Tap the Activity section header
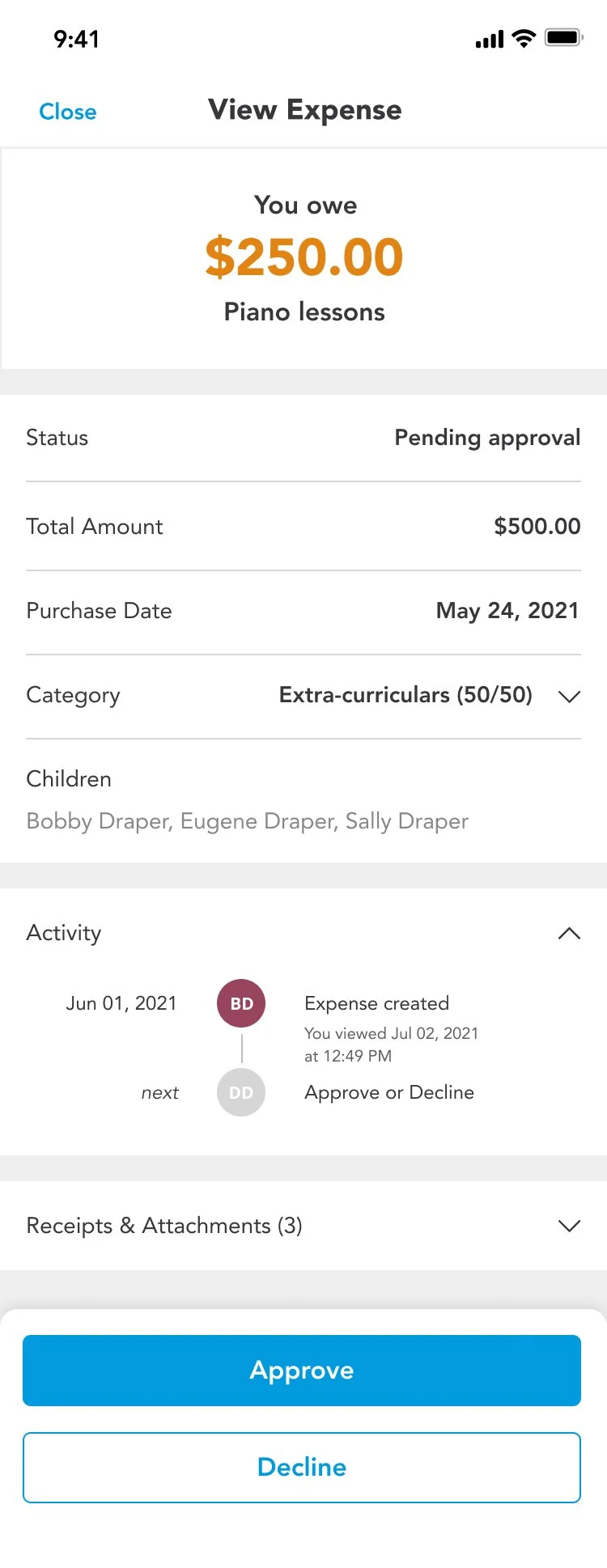607x1568 pixels. (303, 933)
